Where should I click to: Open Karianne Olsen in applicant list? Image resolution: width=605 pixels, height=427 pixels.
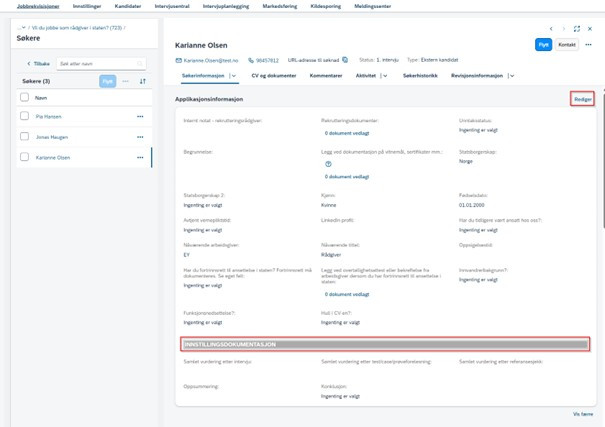[x=53, y=157]
